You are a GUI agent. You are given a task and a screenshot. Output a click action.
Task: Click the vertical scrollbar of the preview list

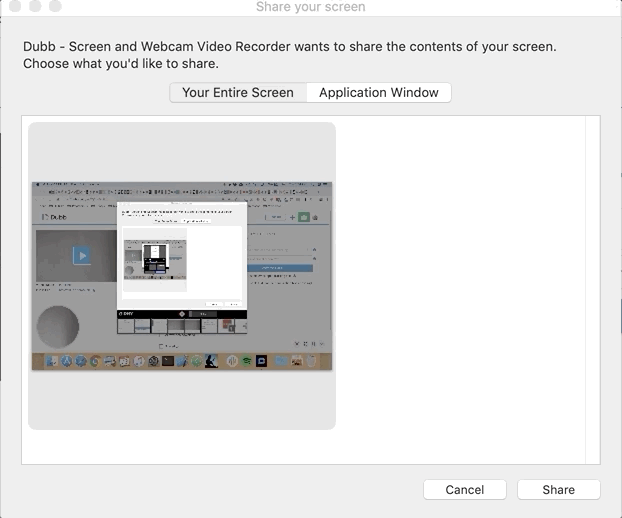point(593,290)
